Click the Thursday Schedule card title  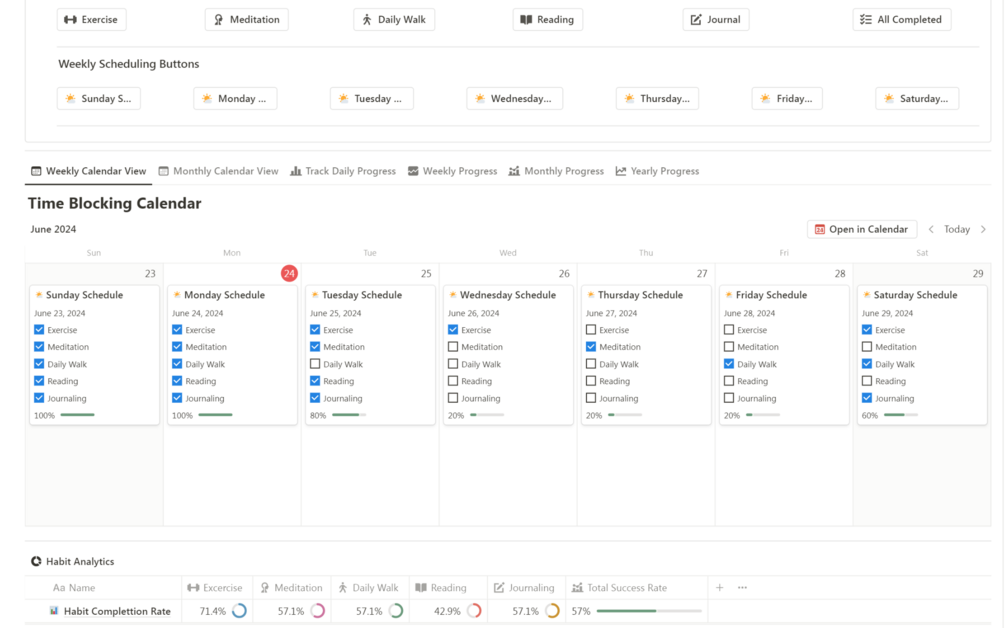pos(640,295)
